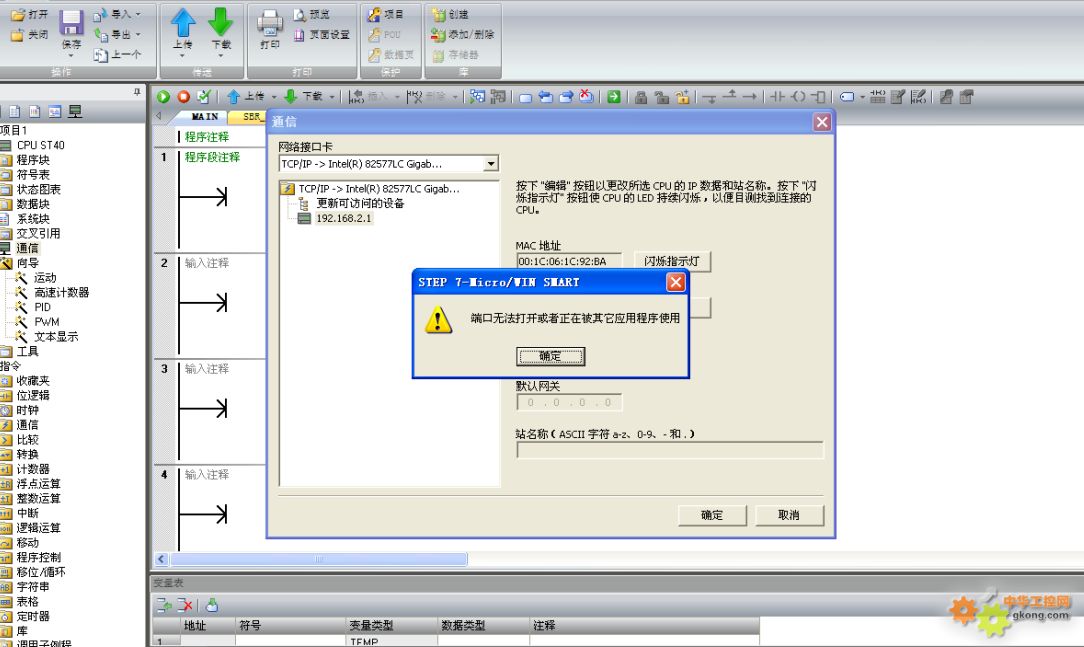This screenshot has width=1084, height=647.
Task: Open editor toolbar 下载 dropdown arrow
Action: (x=332, y=97)
